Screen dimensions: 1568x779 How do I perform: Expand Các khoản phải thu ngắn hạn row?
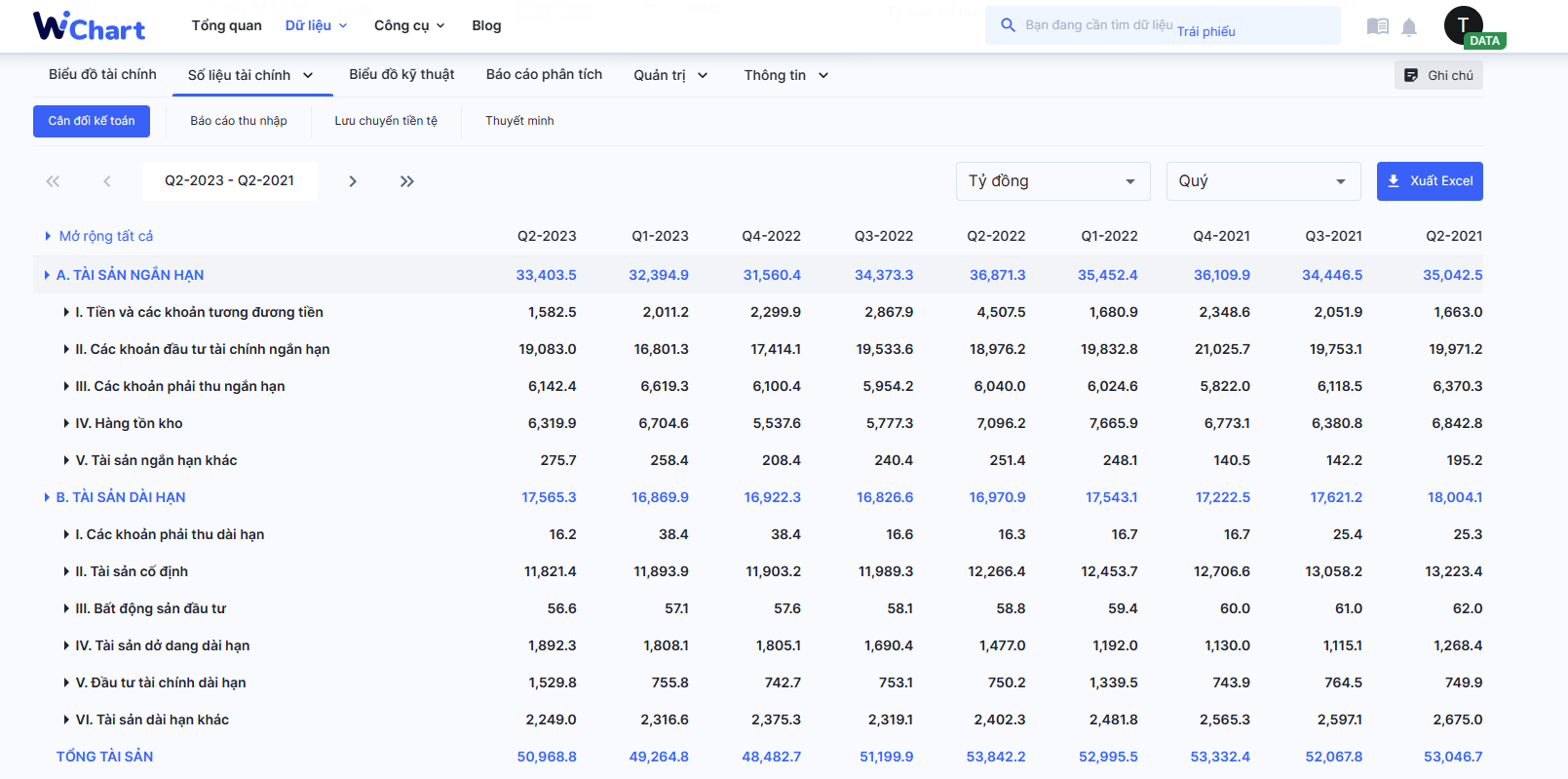click(66, 386)
